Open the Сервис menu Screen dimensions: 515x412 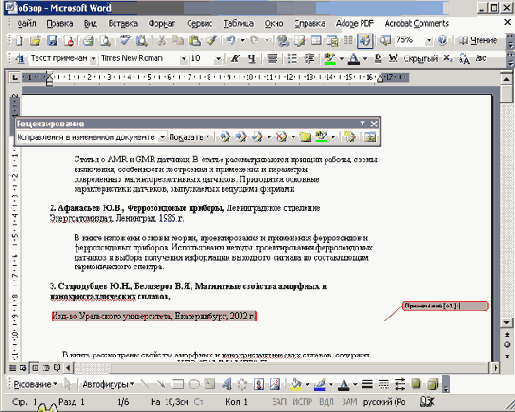click(x=200, y=23)
